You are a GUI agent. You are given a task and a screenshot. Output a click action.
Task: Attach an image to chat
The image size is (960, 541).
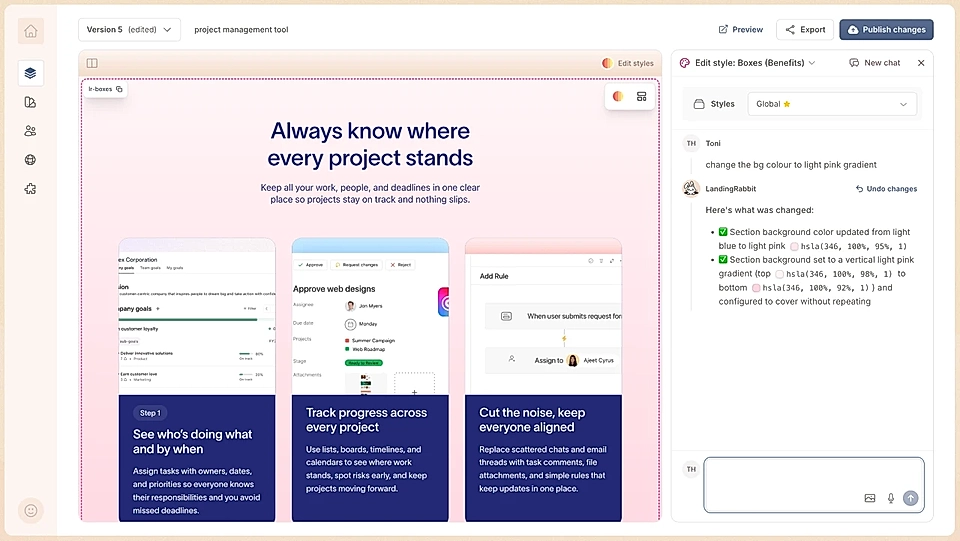coord(870,498)
